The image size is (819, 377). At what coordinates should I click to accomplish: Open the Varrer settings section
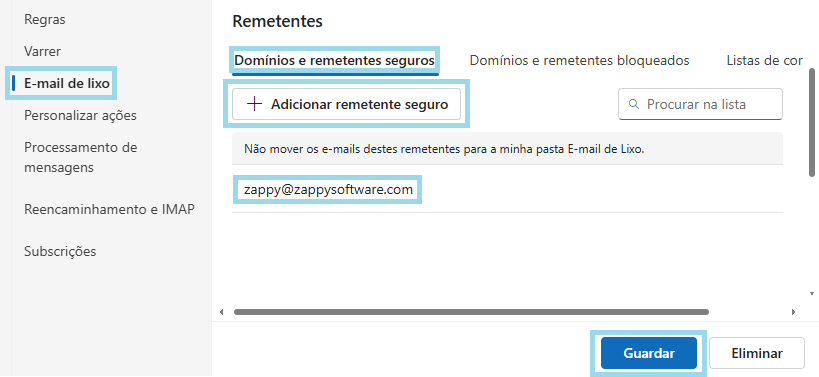(42, 51)
